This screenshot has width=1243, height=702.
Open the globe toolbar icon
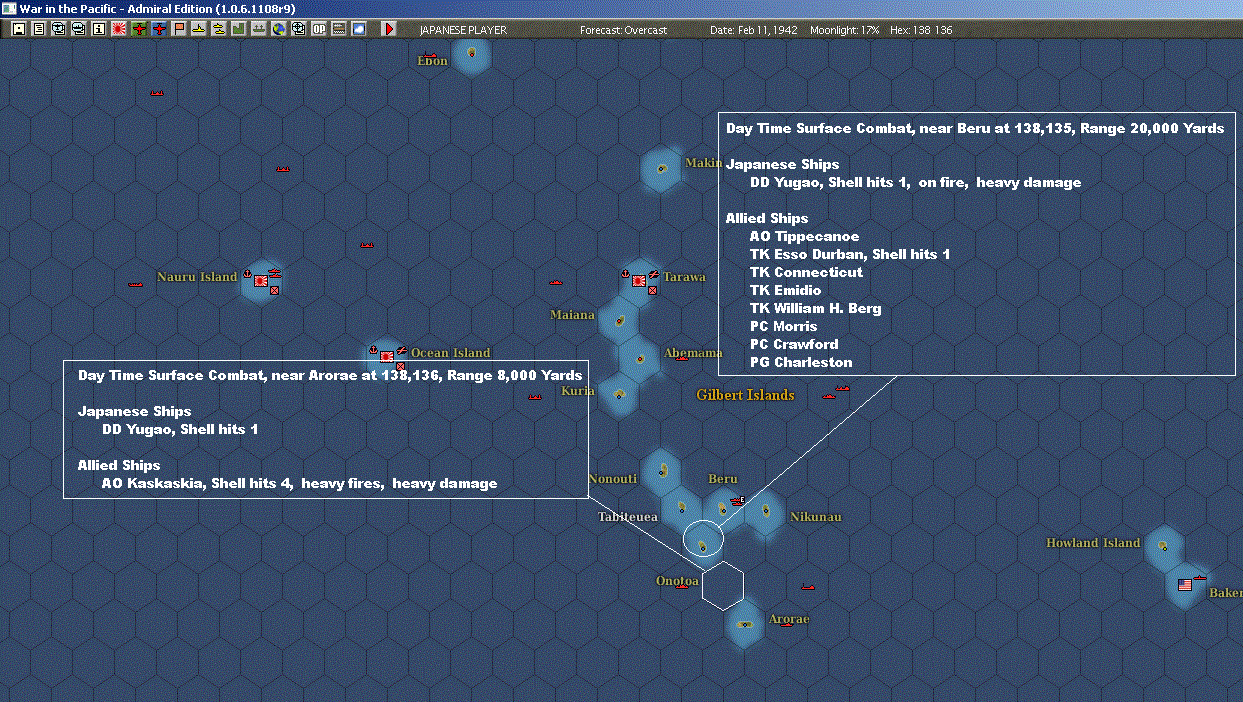[278, 29]
